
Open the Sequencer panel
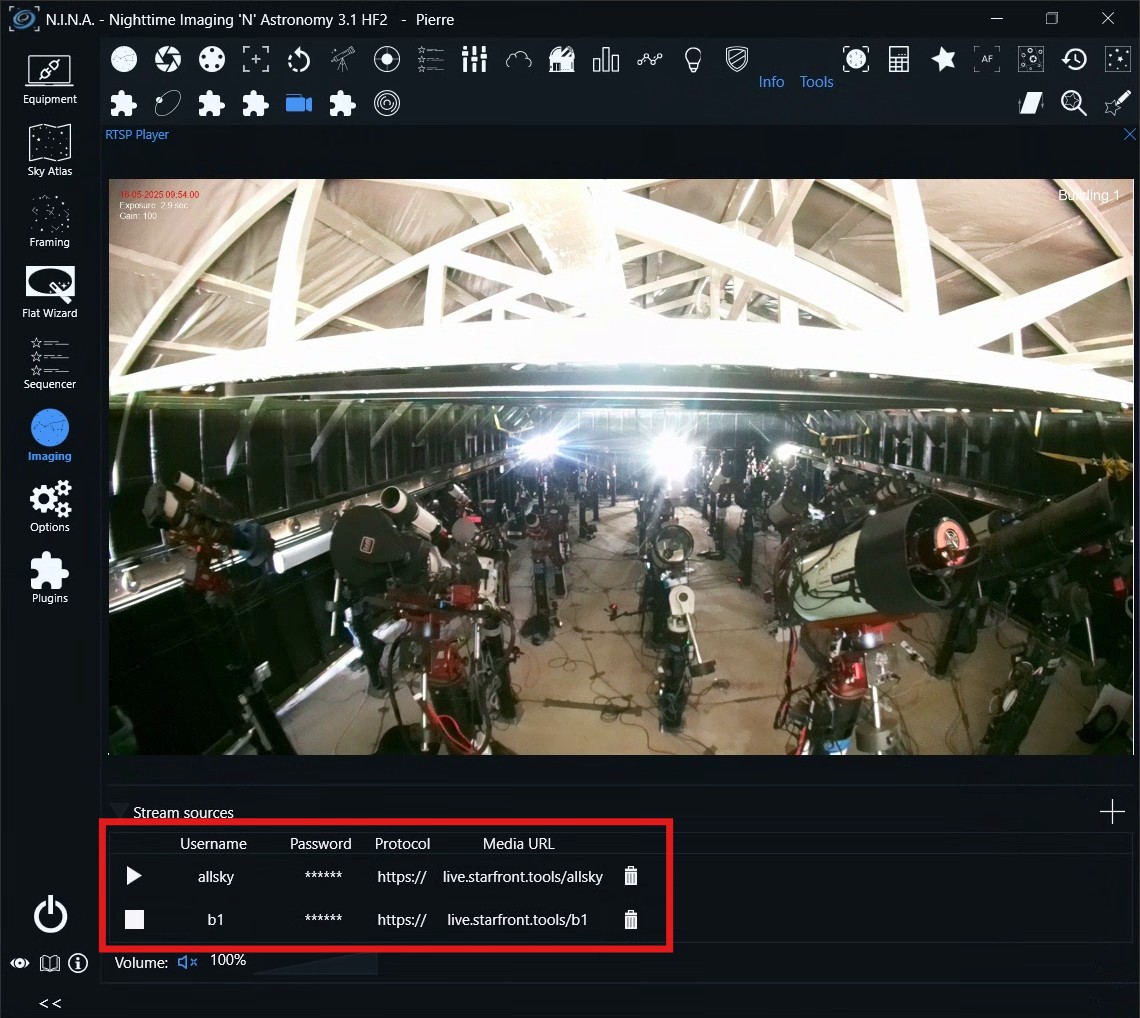[x=50, y=363]
